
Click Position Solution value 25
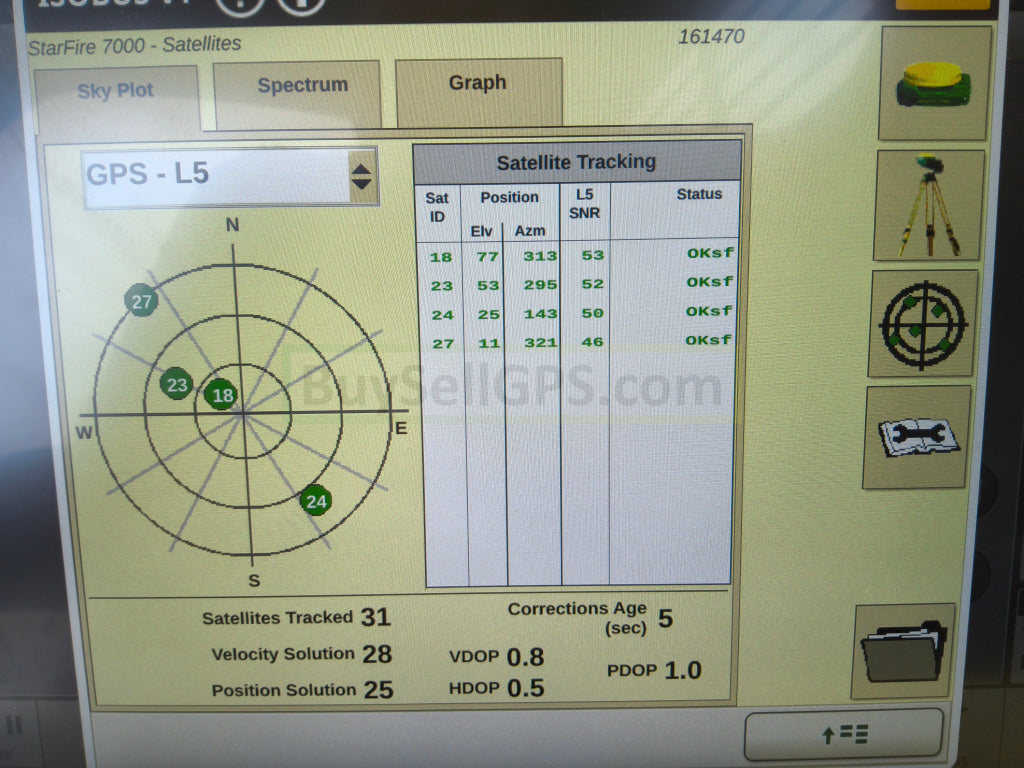coord(379,690)
